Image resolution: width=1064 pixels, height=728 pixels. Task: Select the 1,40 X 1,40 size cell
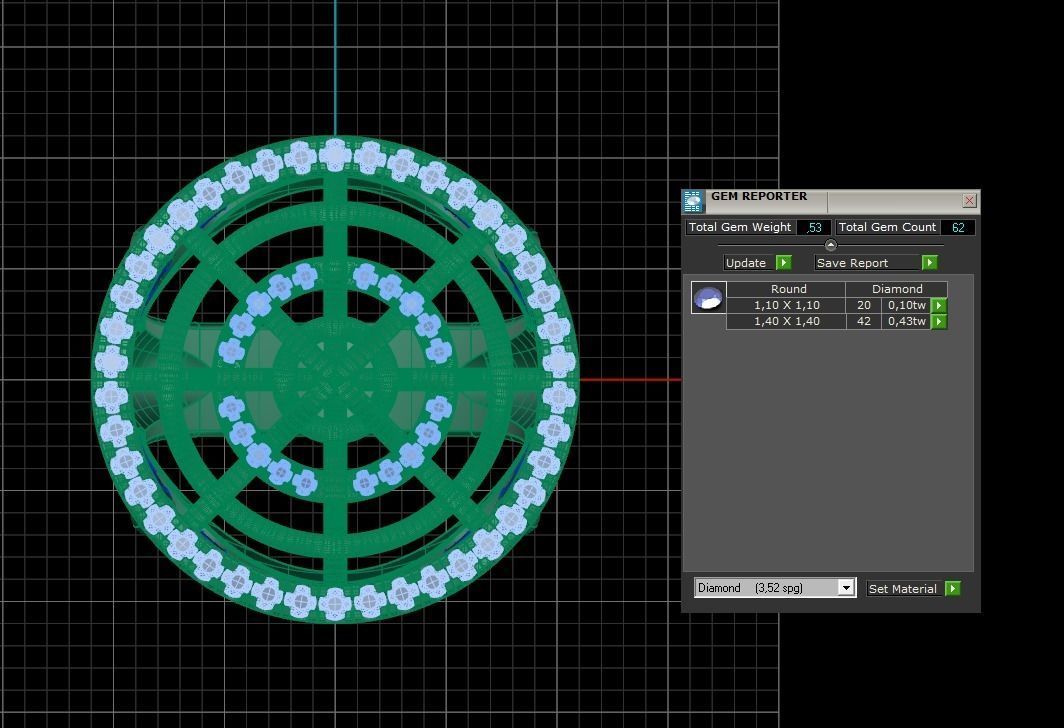tap(786, 322)
